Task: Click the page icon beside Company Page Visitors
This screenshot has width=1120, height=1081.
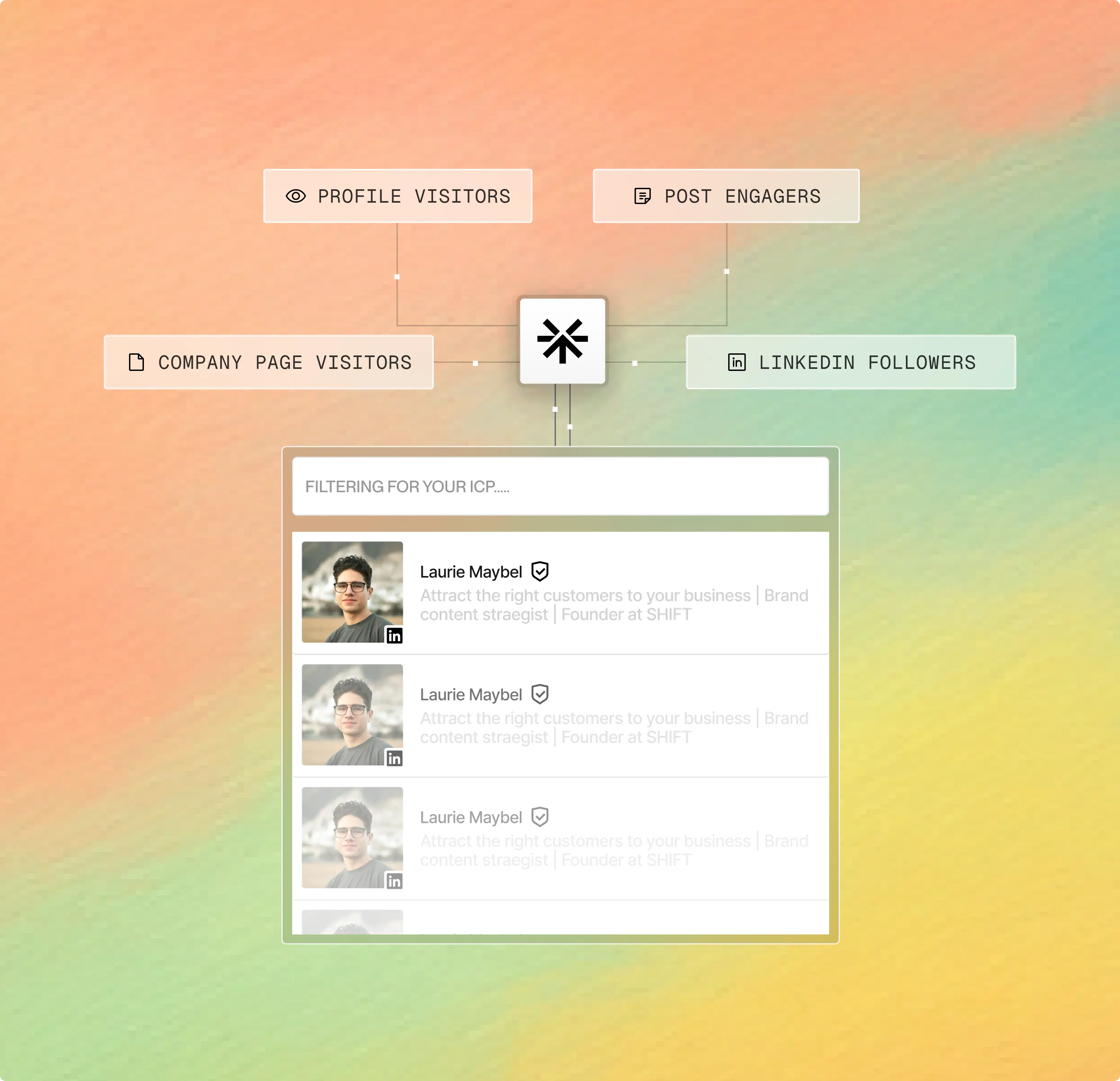Action: pos(136,362)
